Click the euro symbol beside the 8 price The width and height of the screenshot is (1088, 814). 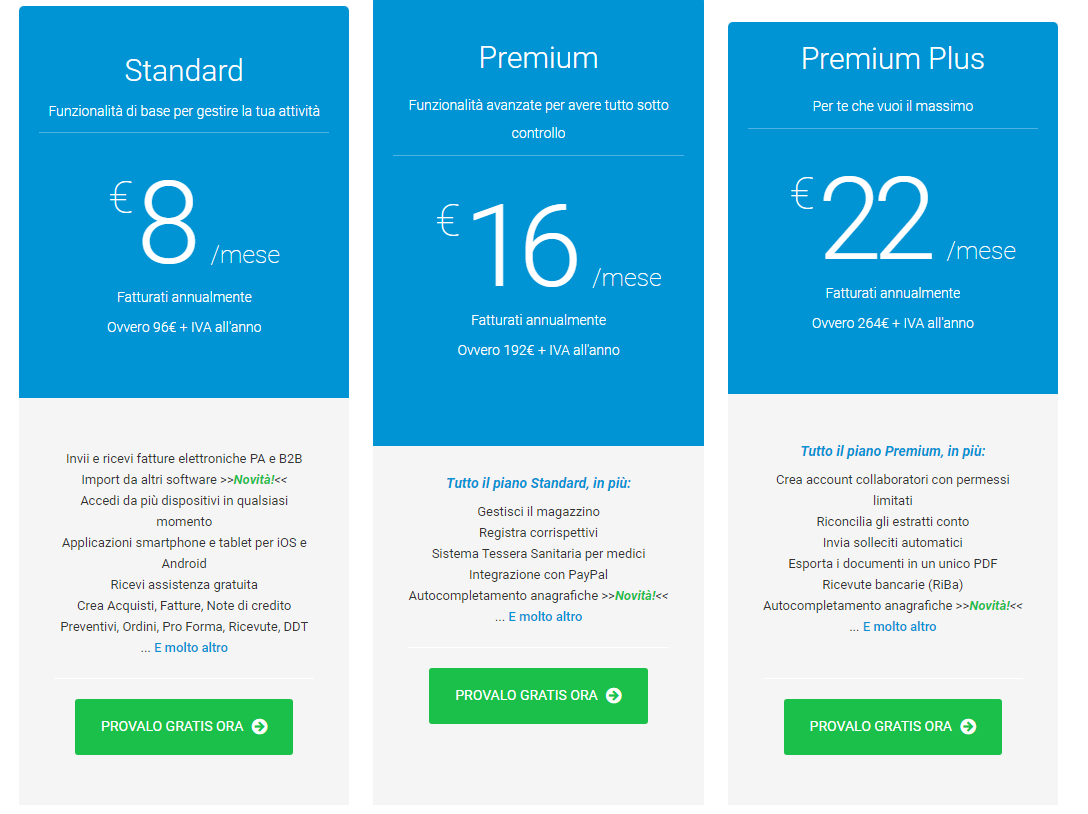point(121,196)
